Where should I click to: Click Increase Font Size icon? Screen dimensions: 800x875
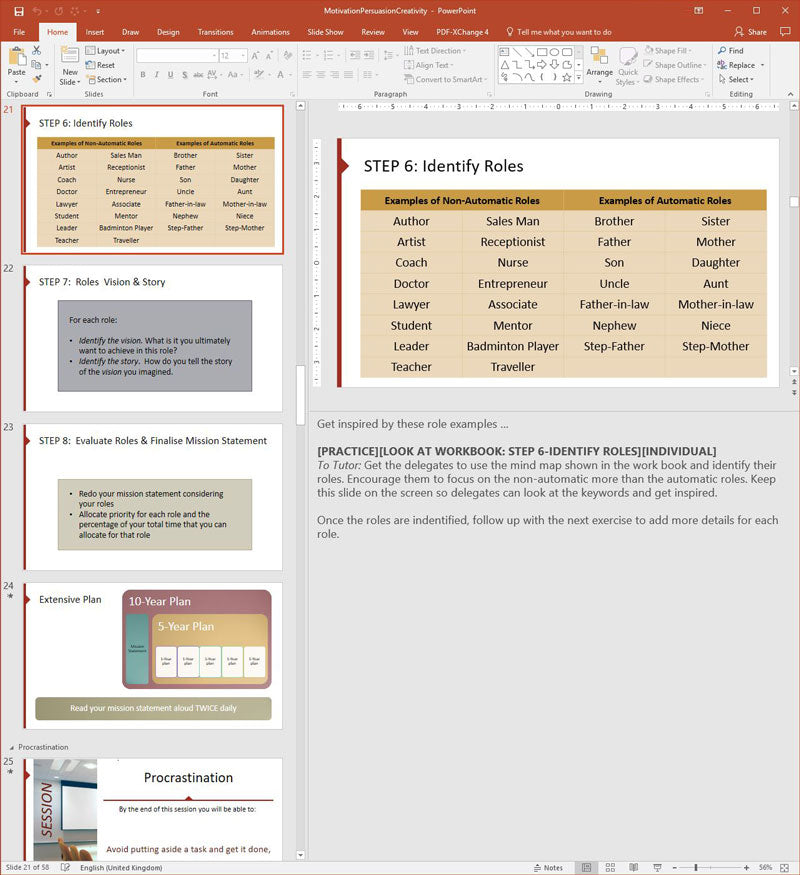click(255, 56)
